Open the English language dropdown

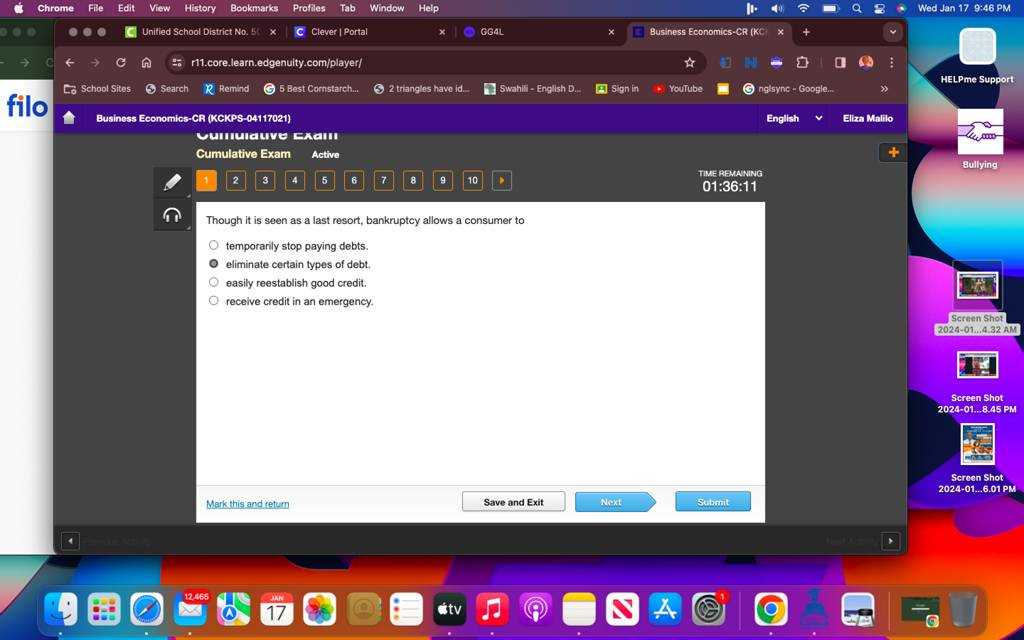click(794, 118)
